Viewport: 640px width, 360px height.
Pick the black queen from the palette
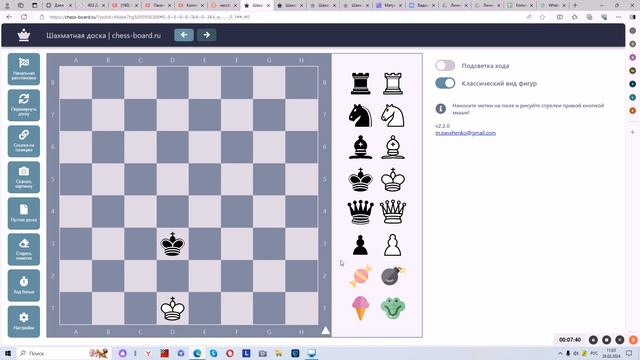click(360, 212)
